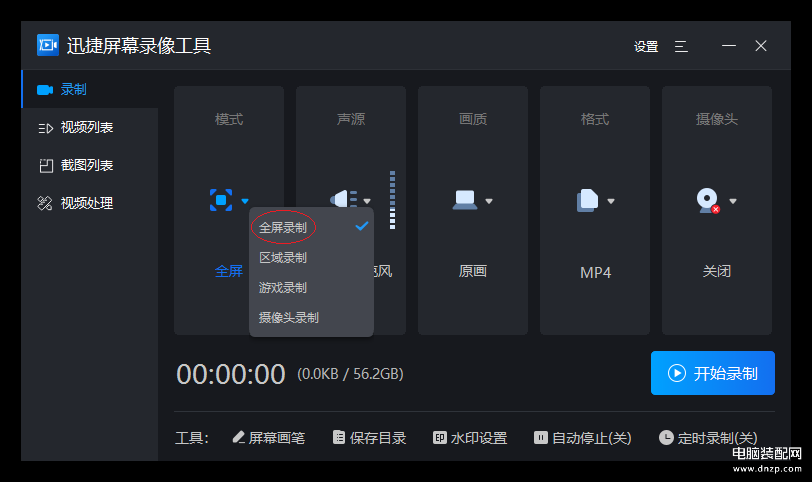Open the 视频处理 sidebar tab
Image resolution: width=812 pixels, height=482 pixels.
pos(90,203)
